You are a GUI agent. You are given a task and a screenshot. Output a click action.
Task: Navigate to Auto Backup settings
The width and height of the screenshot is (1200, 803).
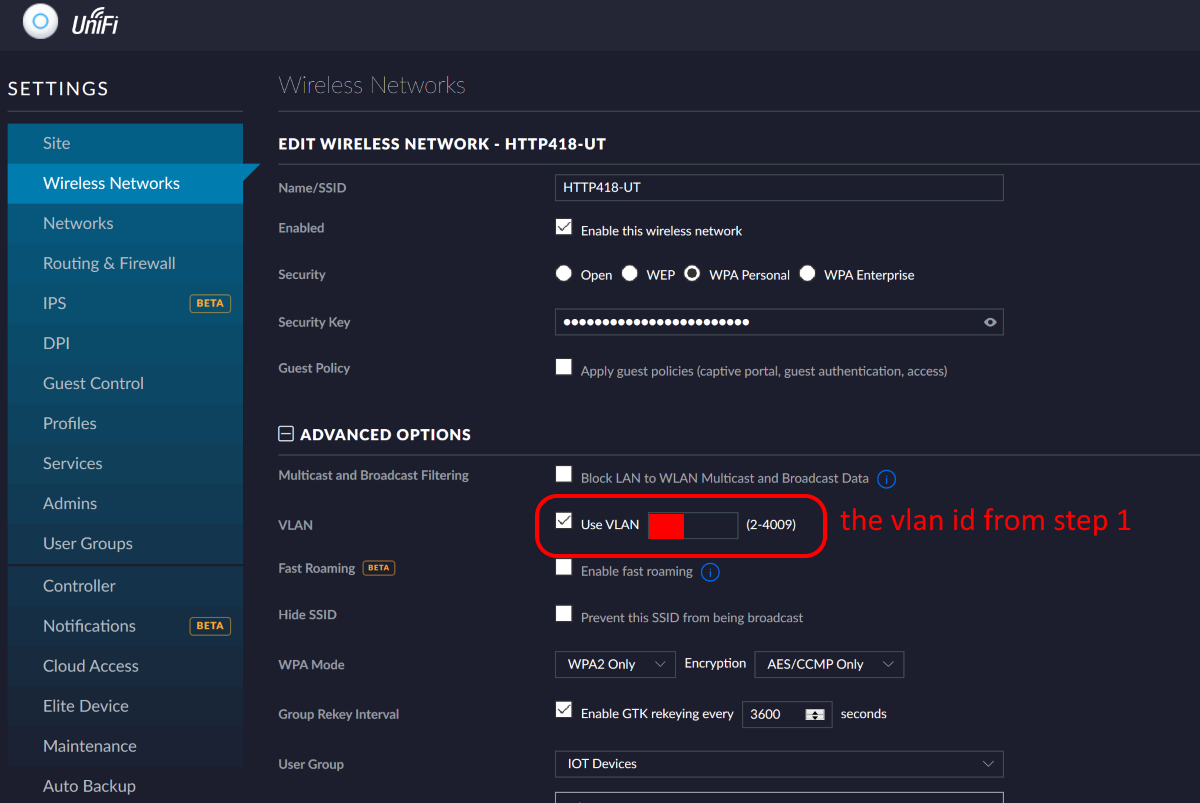pos(89,786)
